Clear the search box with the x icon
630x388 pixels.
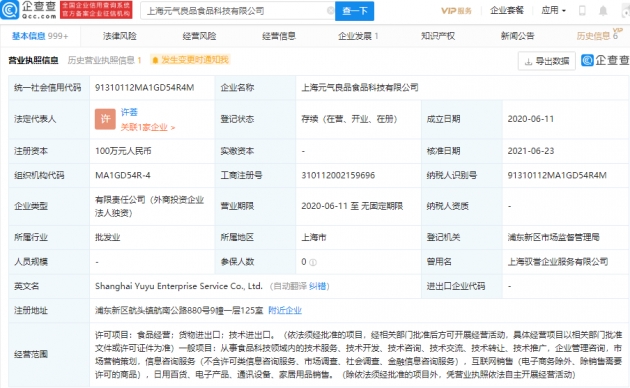[330, 11]
